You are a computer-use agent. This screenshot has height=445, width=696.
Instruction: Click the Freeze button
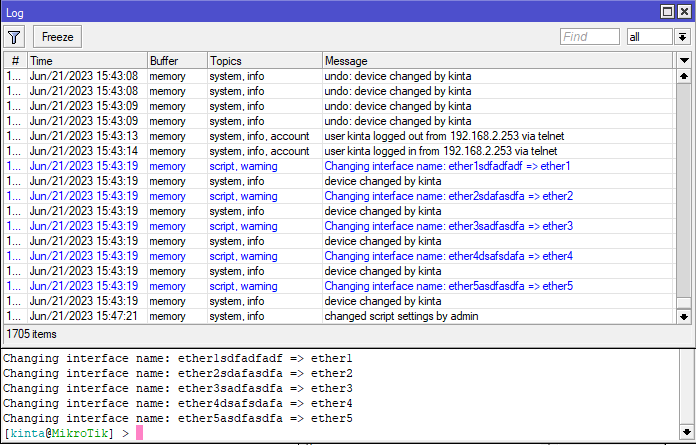click(x=57, y=37)
